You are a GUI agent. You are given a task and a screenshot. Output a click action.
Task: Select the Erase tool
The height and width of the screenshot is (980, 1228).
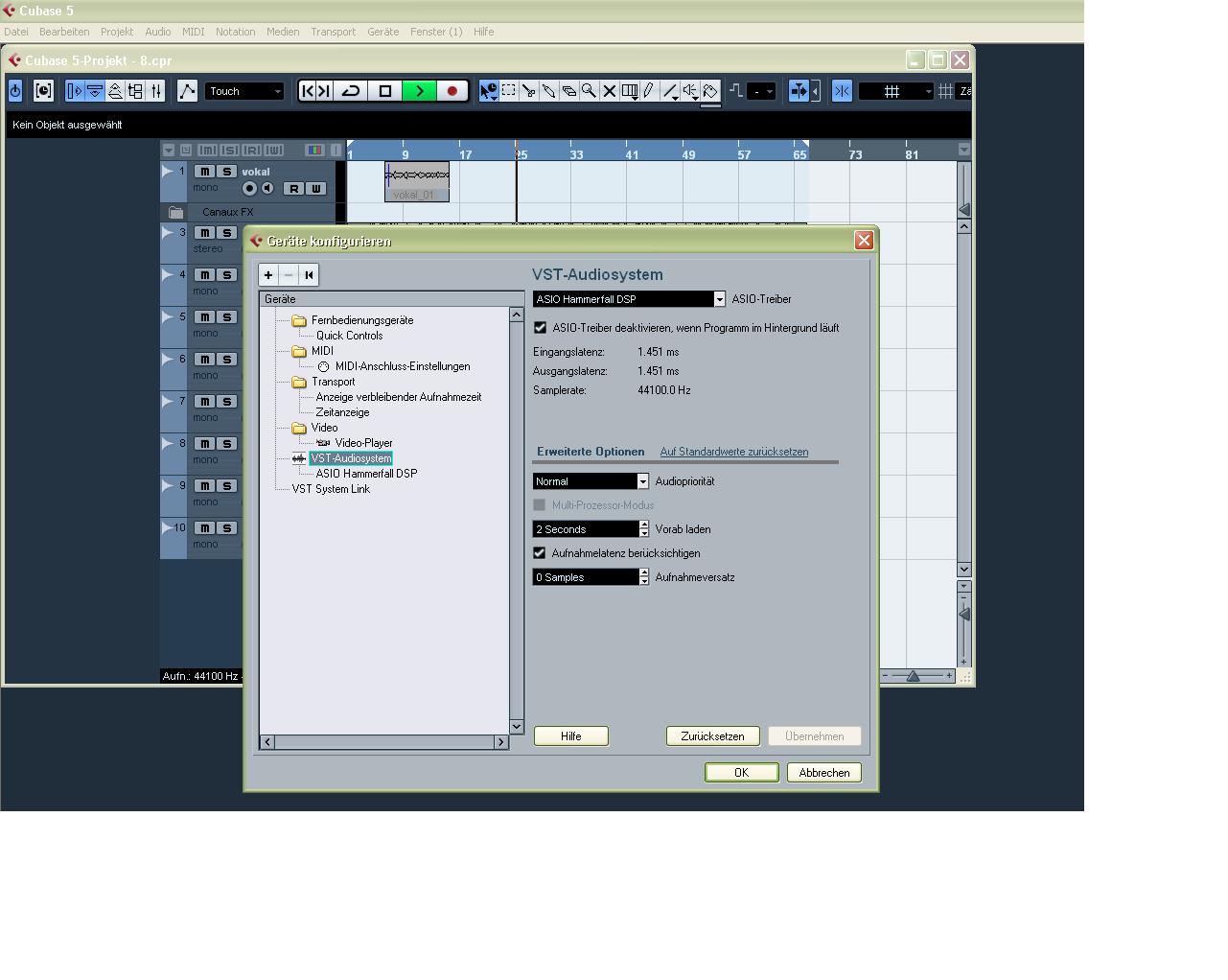[569, 91]
